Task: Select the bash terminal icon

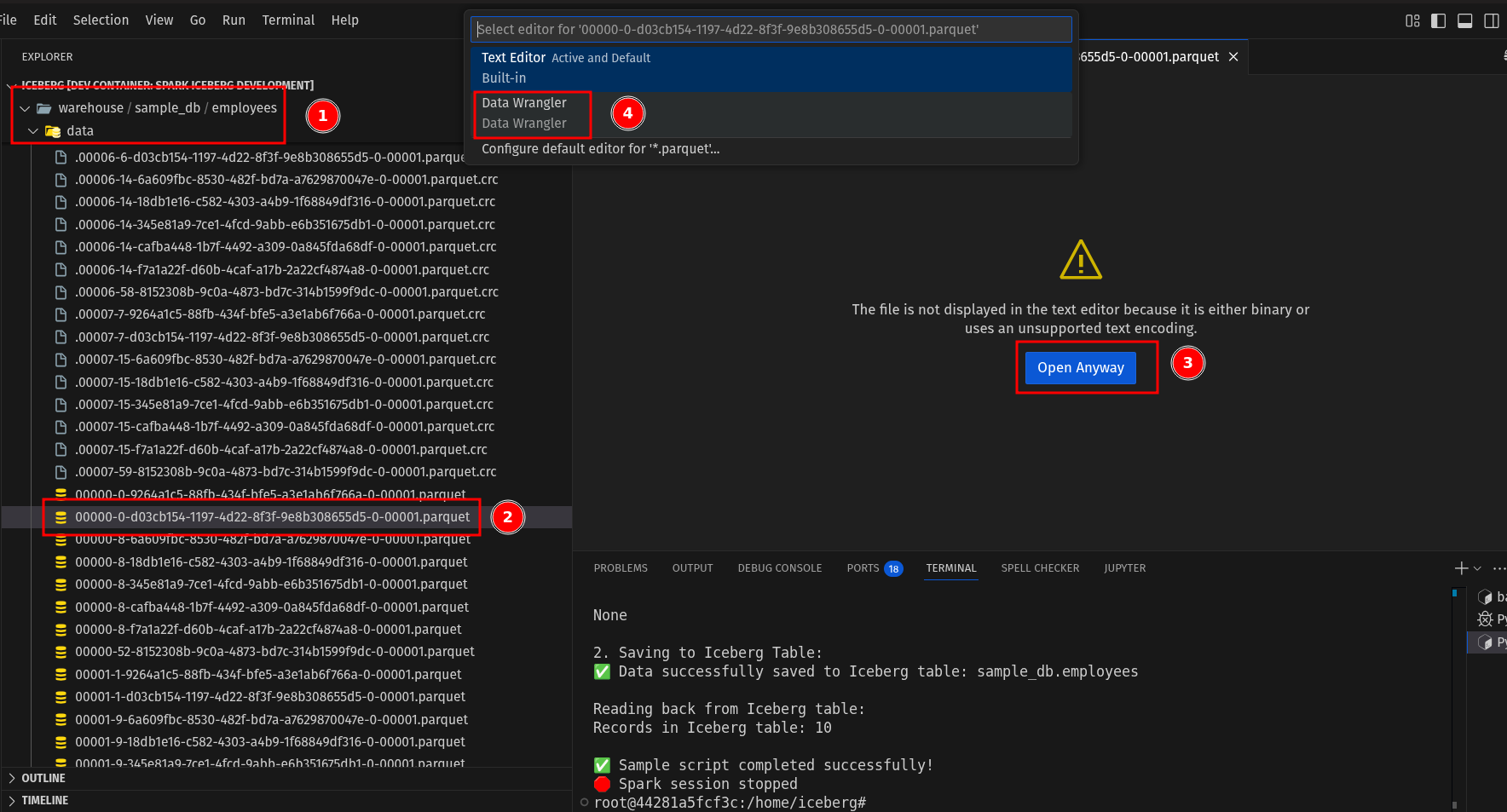Action: pyautogui.click(x=1485, y=597)
